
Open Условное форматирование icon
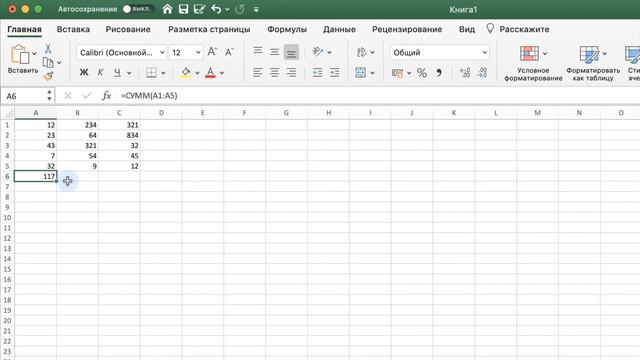pyautogui.click(x=529, y=53)
